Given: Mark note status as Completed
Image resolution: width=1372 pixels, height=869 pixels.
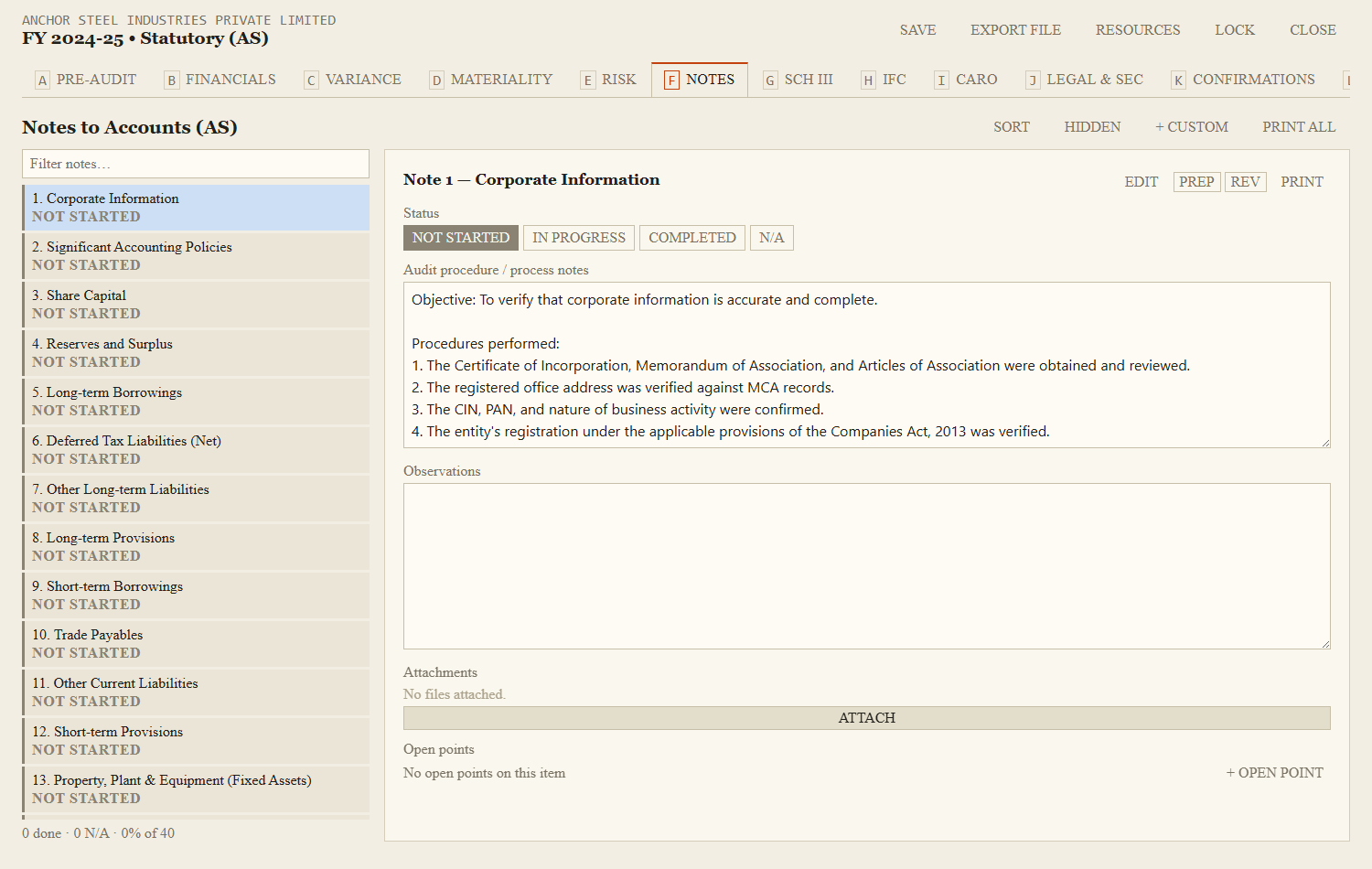Looking at the screenshot, I should [692, 238].
